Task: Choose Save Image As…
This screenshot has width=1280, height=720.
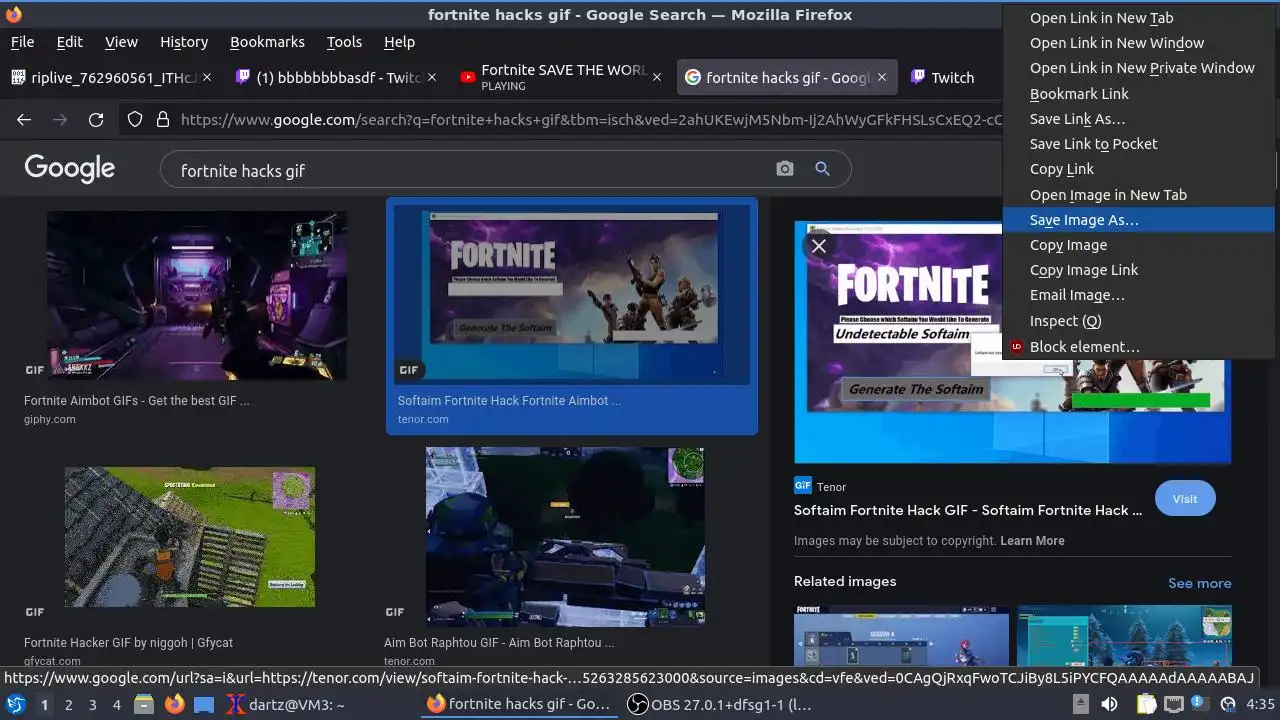Action: pos(1139,220)
